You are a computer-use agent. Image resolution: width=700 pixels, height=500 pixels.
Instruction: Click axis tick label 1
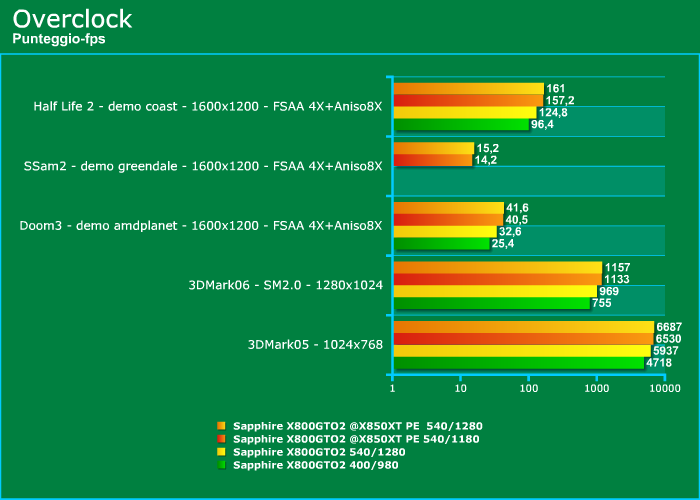[x=392, y=388]
